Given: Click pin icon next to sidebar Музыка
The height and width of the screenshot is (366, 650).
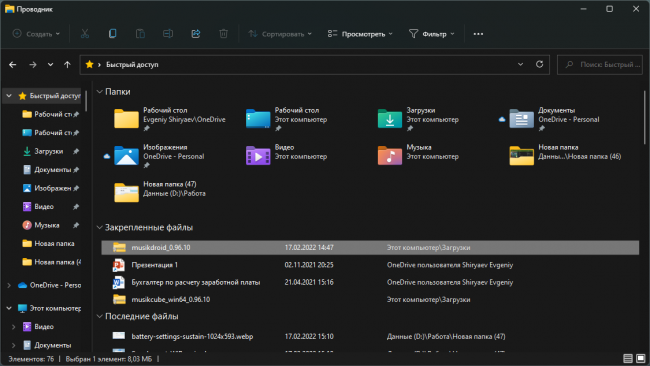Looking at the screenshot, I should click(x=76, y=225).
